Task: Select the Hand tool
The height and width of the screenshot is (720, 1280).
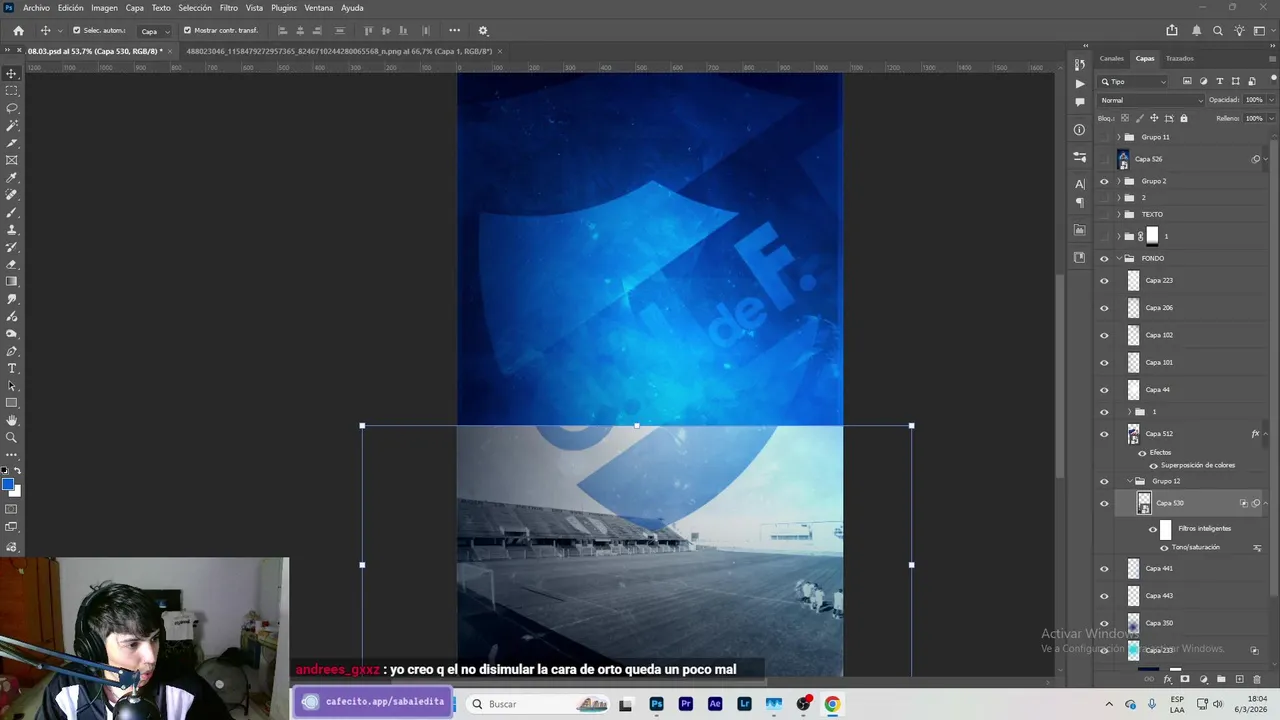Action: pyautogui.click(x=12, y=420)
